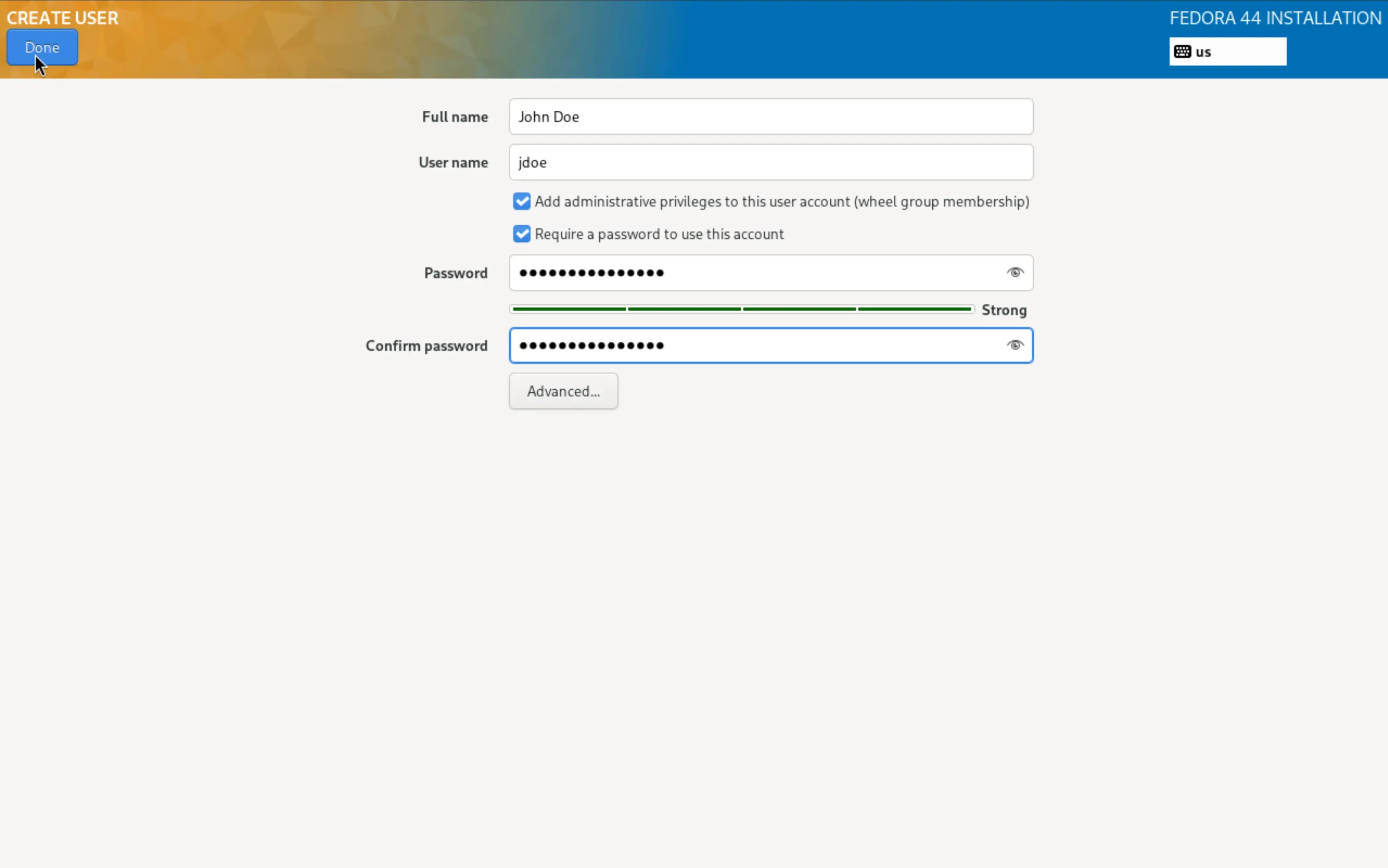Click the CREATE USER heading
1388x868 pixels.
62,18
